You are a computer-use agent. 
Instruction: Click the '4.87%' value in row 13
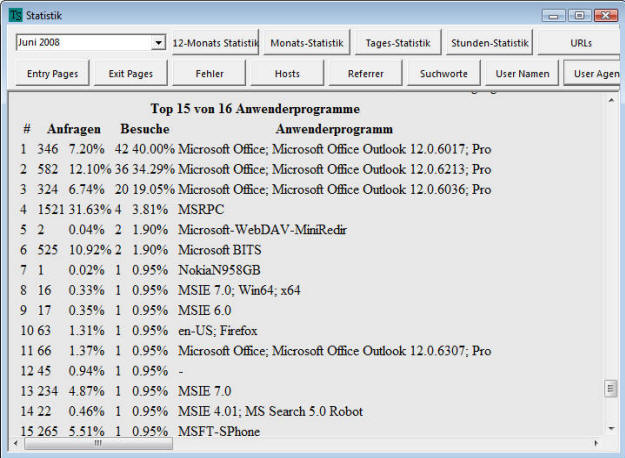point(86,391)
